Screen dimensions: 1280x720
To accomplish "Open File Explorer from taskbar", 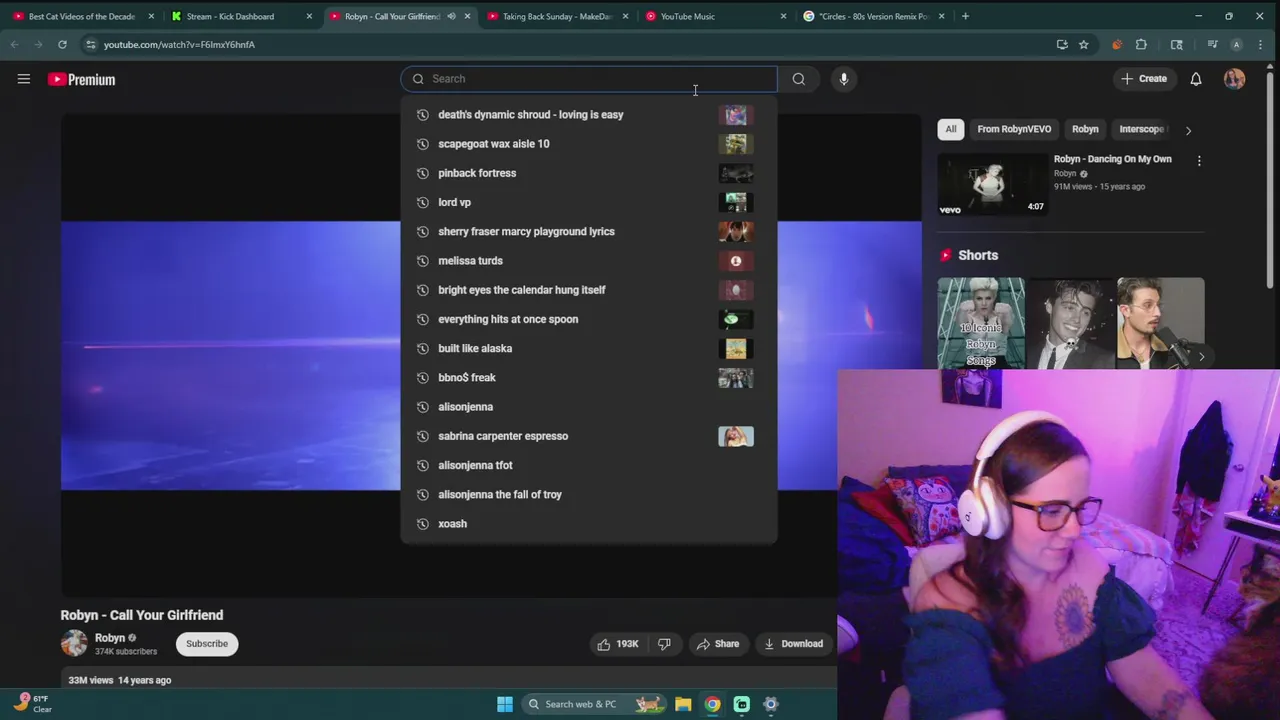I will (683, 704).
